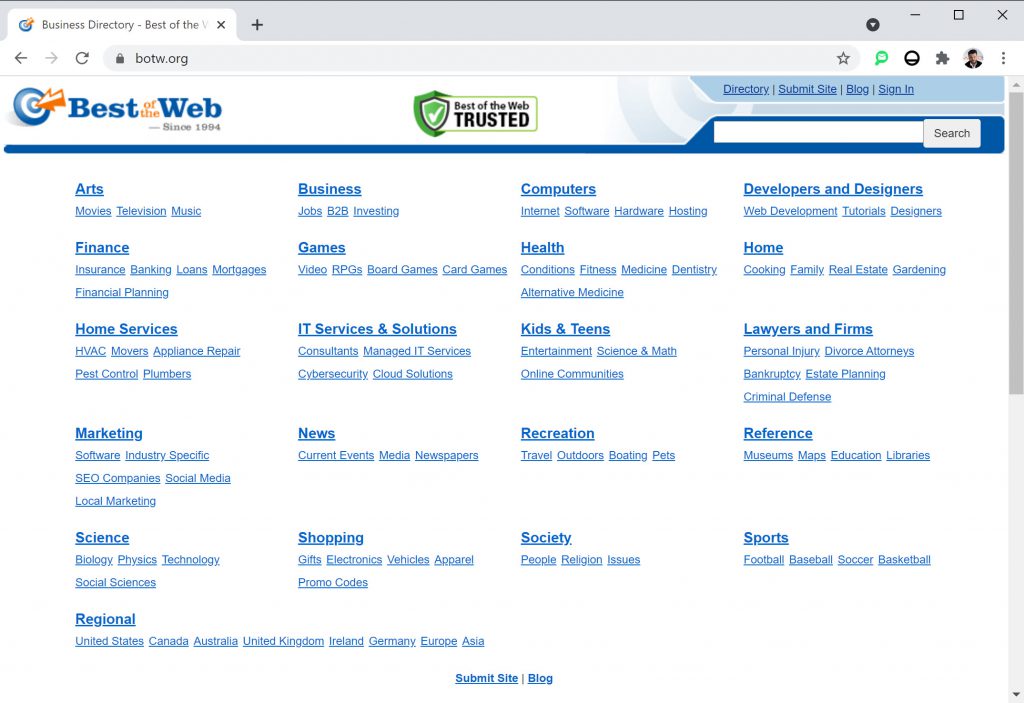The image size is (1024, 703).
Task: Open a new tab with the plus button
Action: pyautogui.click(x=257, y=25)
